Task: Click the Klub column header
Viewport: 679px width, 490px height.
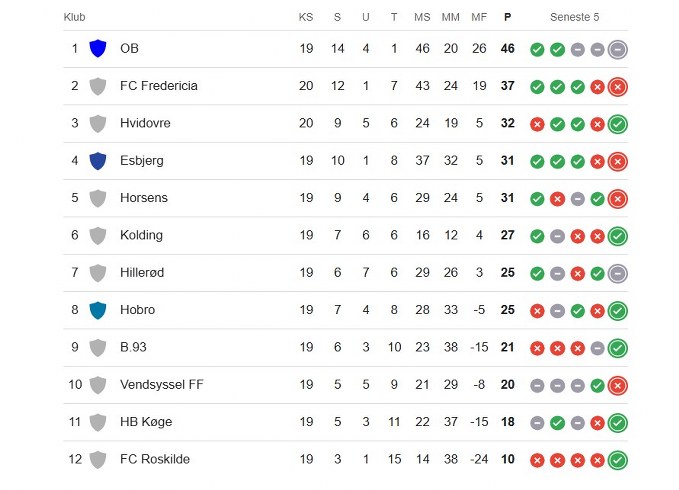Action: pos(74,17)
